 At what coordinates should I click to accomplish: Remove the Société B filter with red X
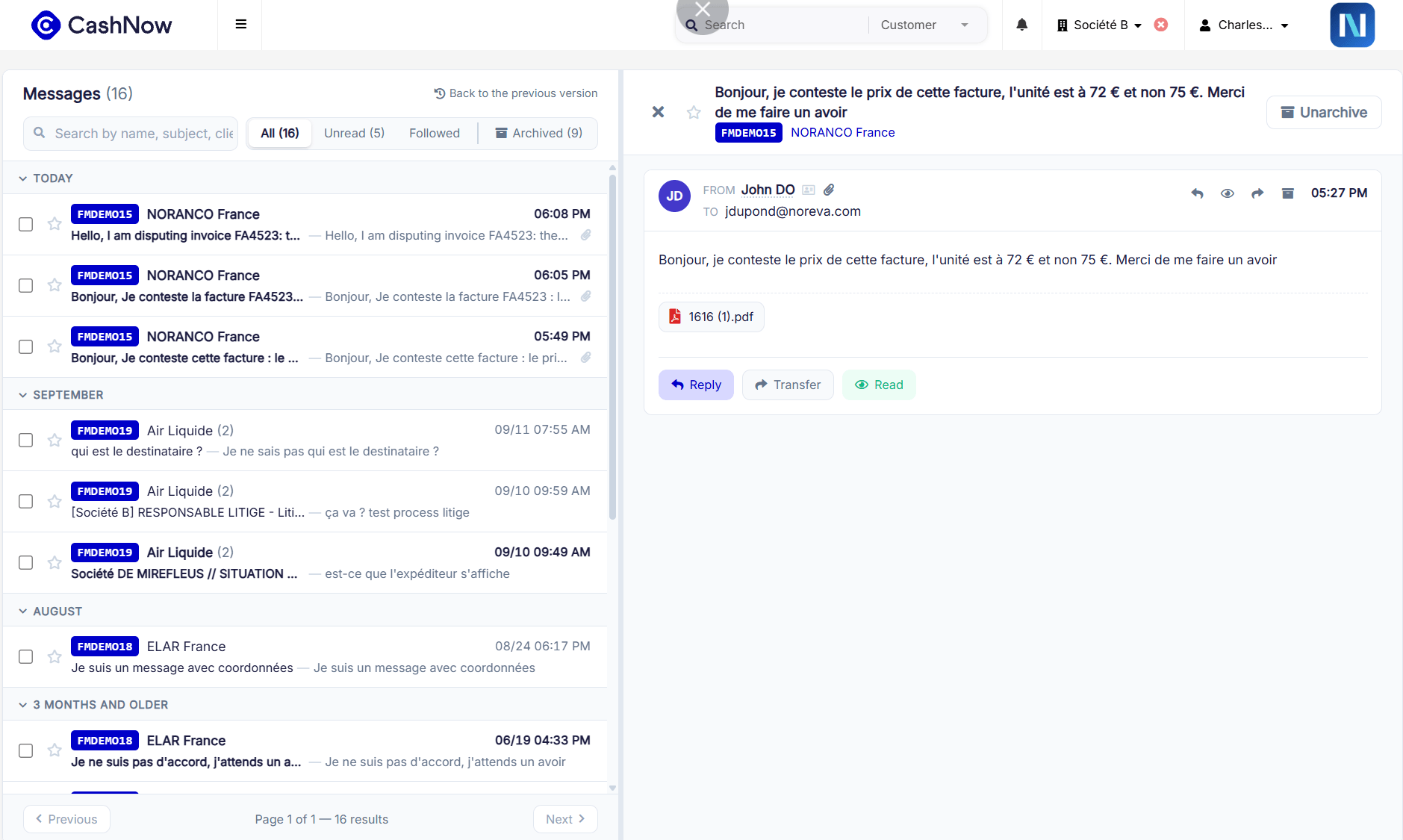1160,25
